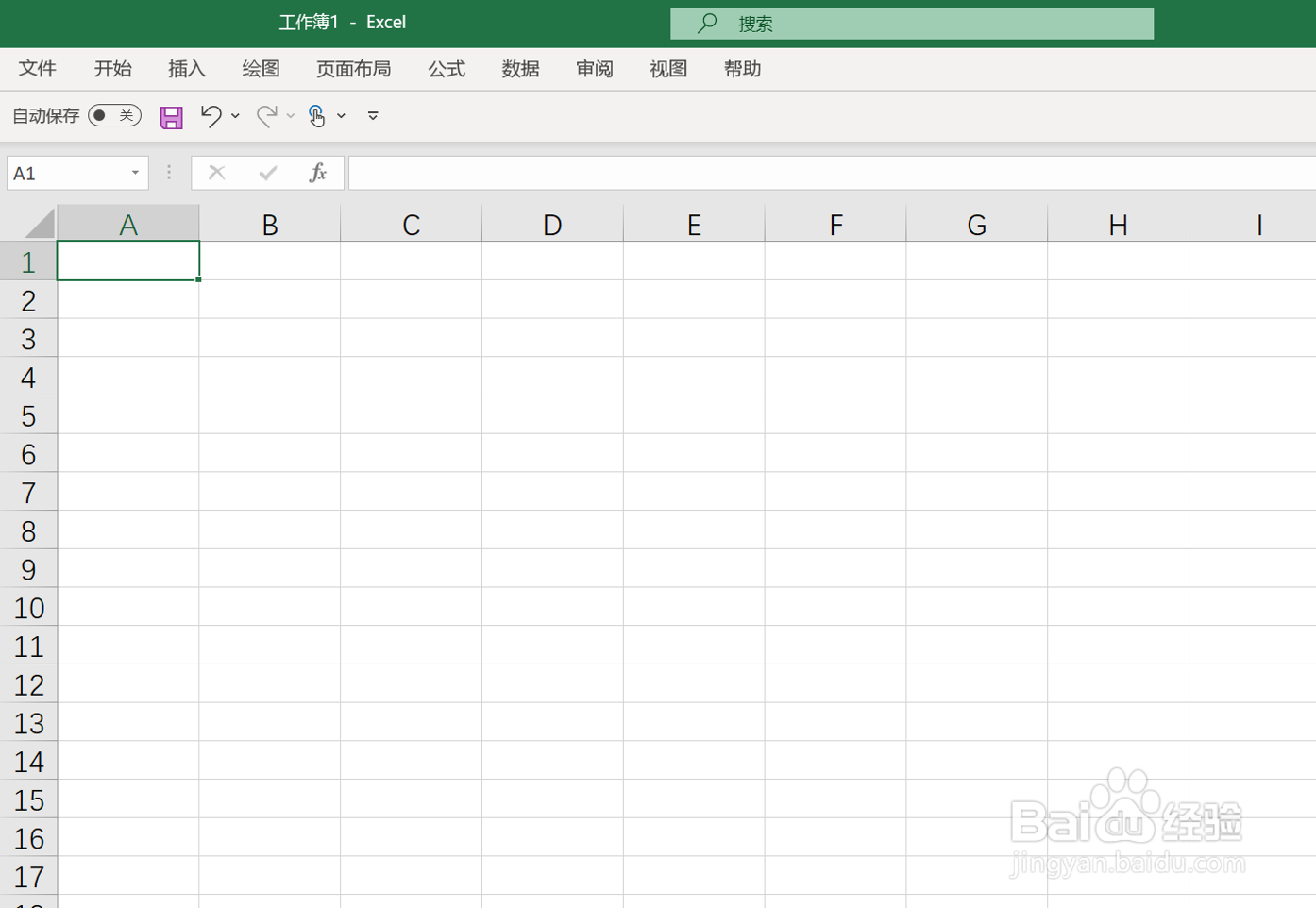Viewport: 1316px width, 908px height.
Task: Select cell H8
Action: tap(1119, 530)
